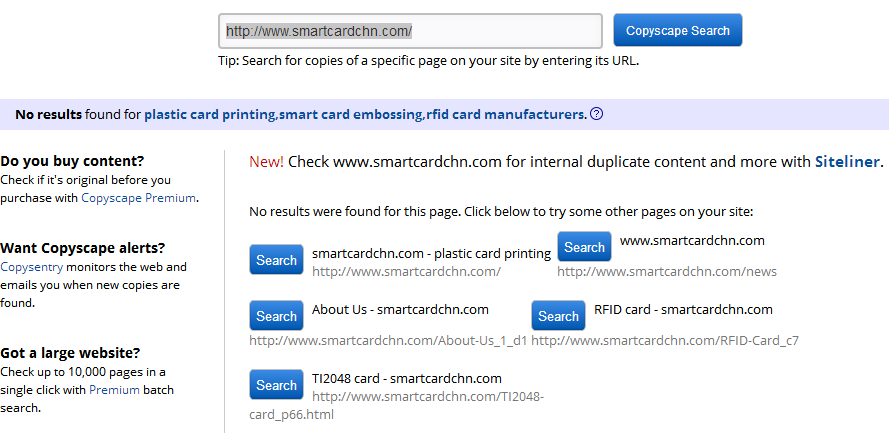Search the www.smartcardchn.com news page

coord(584,246)
